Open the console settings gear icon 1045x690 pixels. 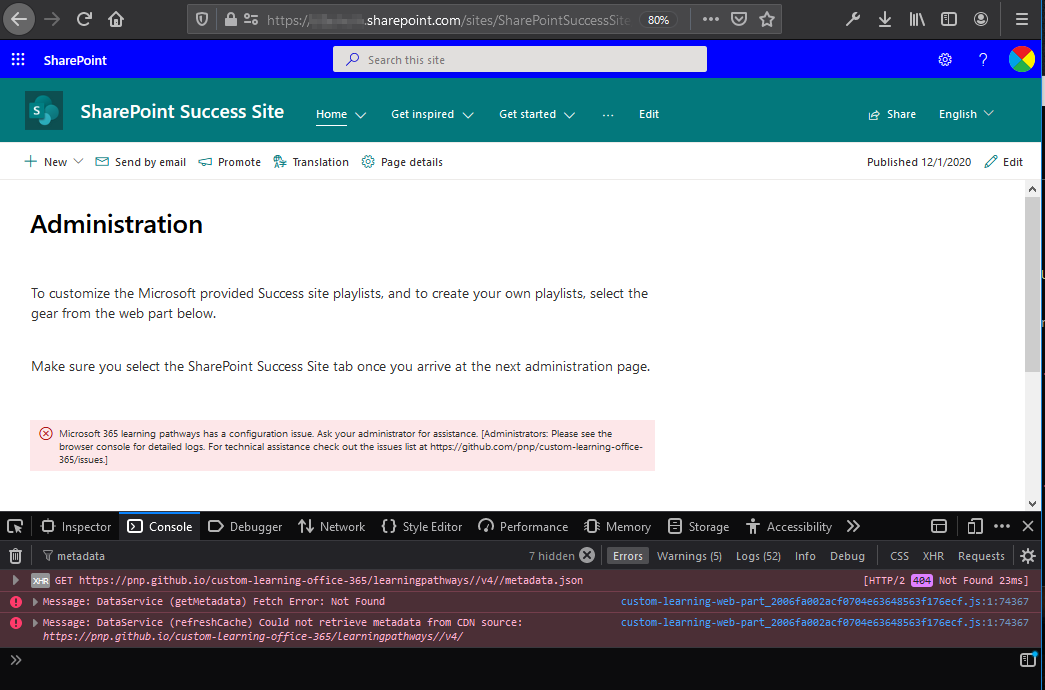coord(1028,555)
